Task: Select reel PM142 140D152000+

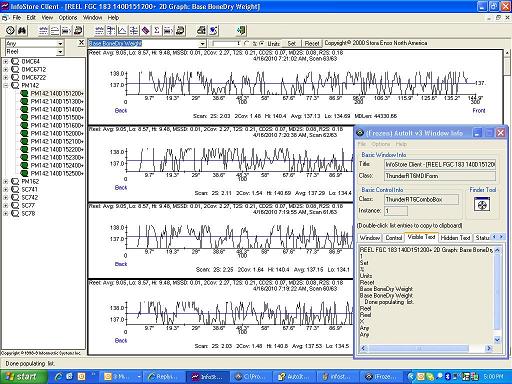Action: 57,133
